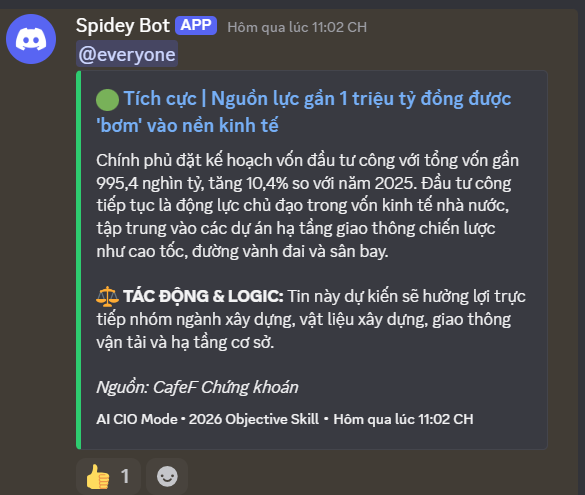
Task: Click the paragraph starting Chính phủ đặt kế hoạch
Action: tap(307, 206)
